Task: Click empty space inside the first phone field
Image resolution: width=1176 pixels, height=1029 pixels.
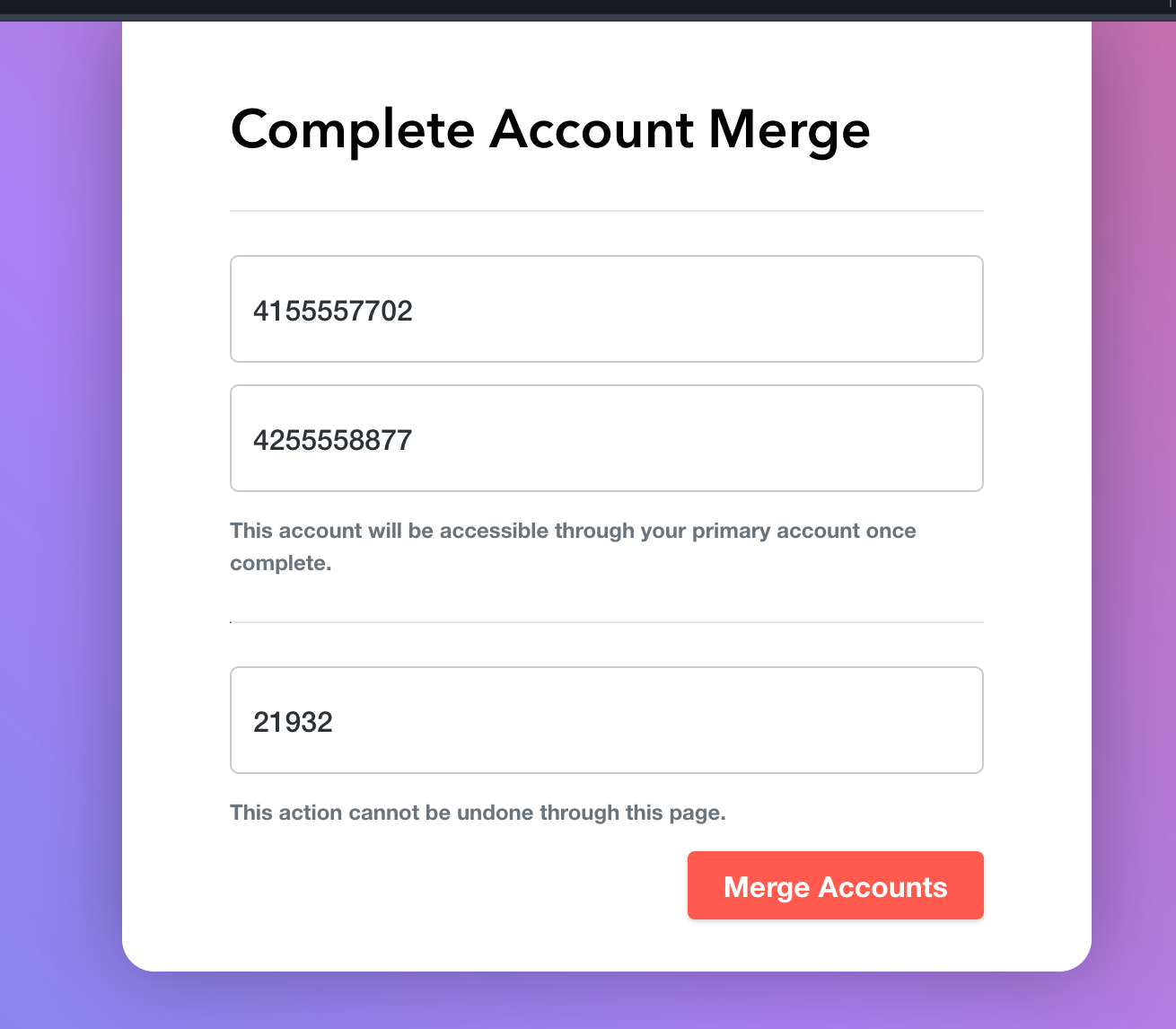Action: [700, 309]
